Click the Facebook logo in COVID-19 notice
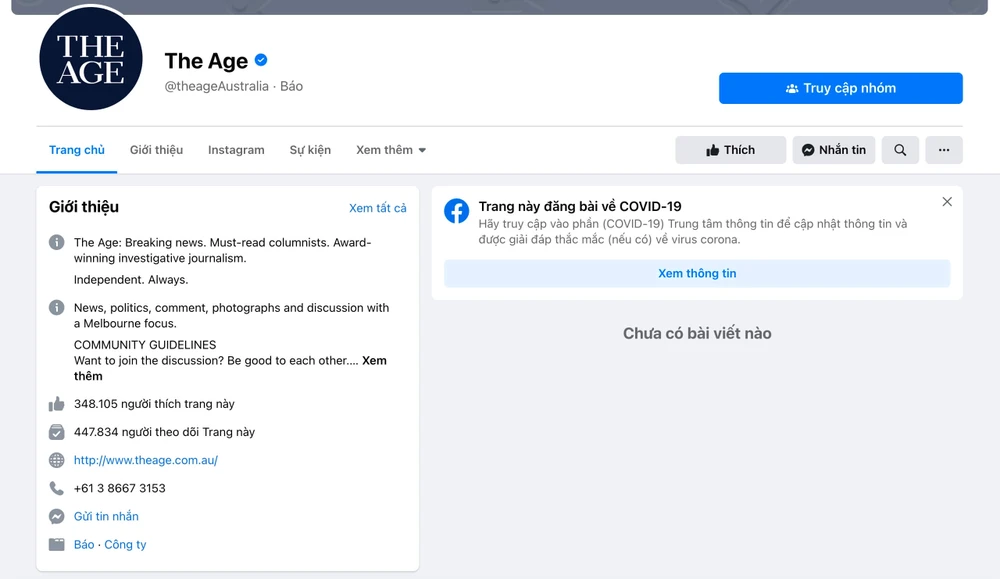 point(457,211)
